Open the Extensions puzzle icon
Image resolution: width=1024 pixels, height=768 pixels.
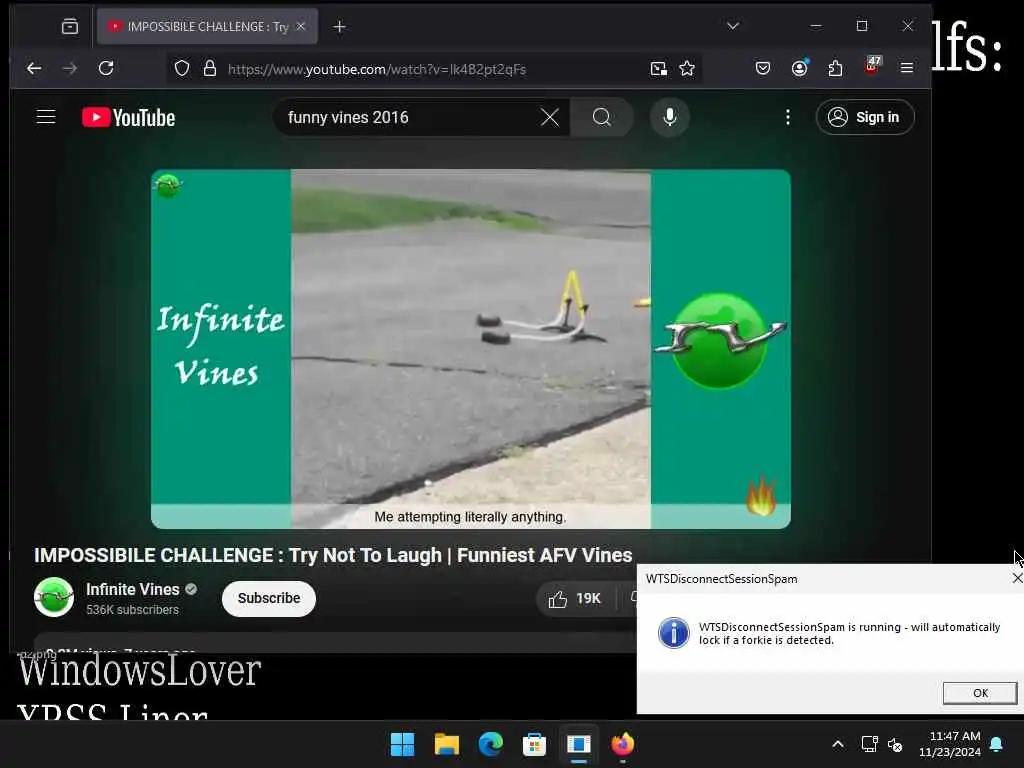[x=835, y=68]
